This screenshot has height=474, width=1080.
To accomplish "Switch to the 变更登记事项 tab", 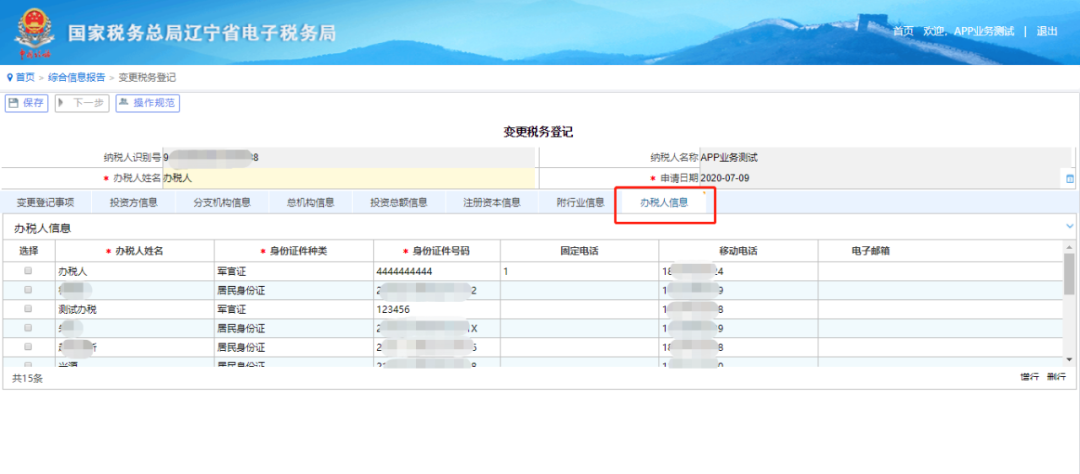I will click(x=45, y=203).
